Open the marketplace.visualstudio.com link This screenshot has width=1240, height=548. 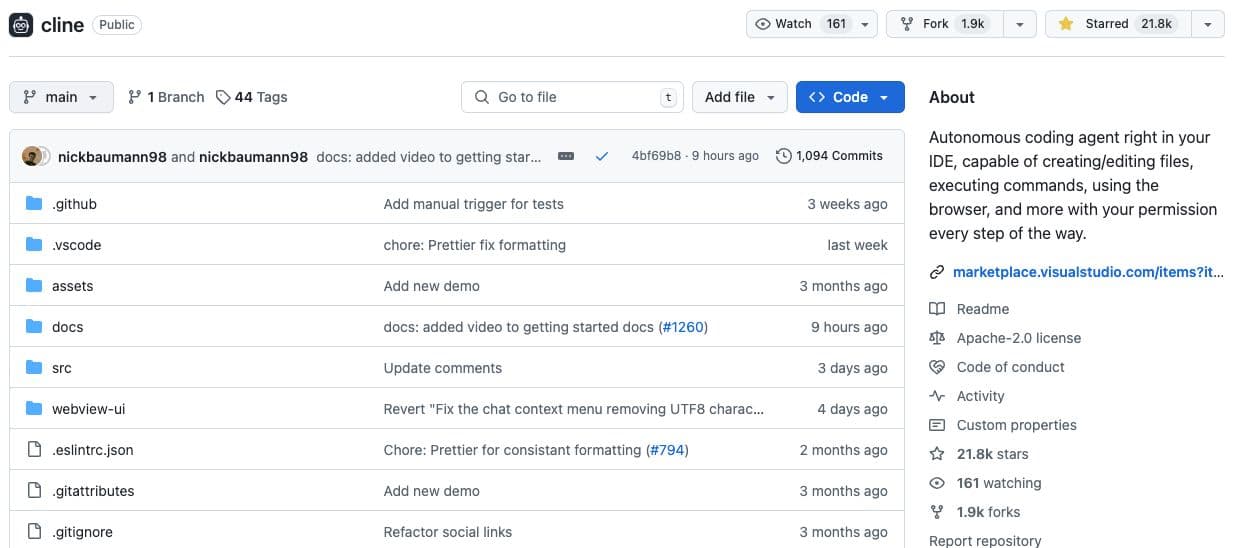1087,272
